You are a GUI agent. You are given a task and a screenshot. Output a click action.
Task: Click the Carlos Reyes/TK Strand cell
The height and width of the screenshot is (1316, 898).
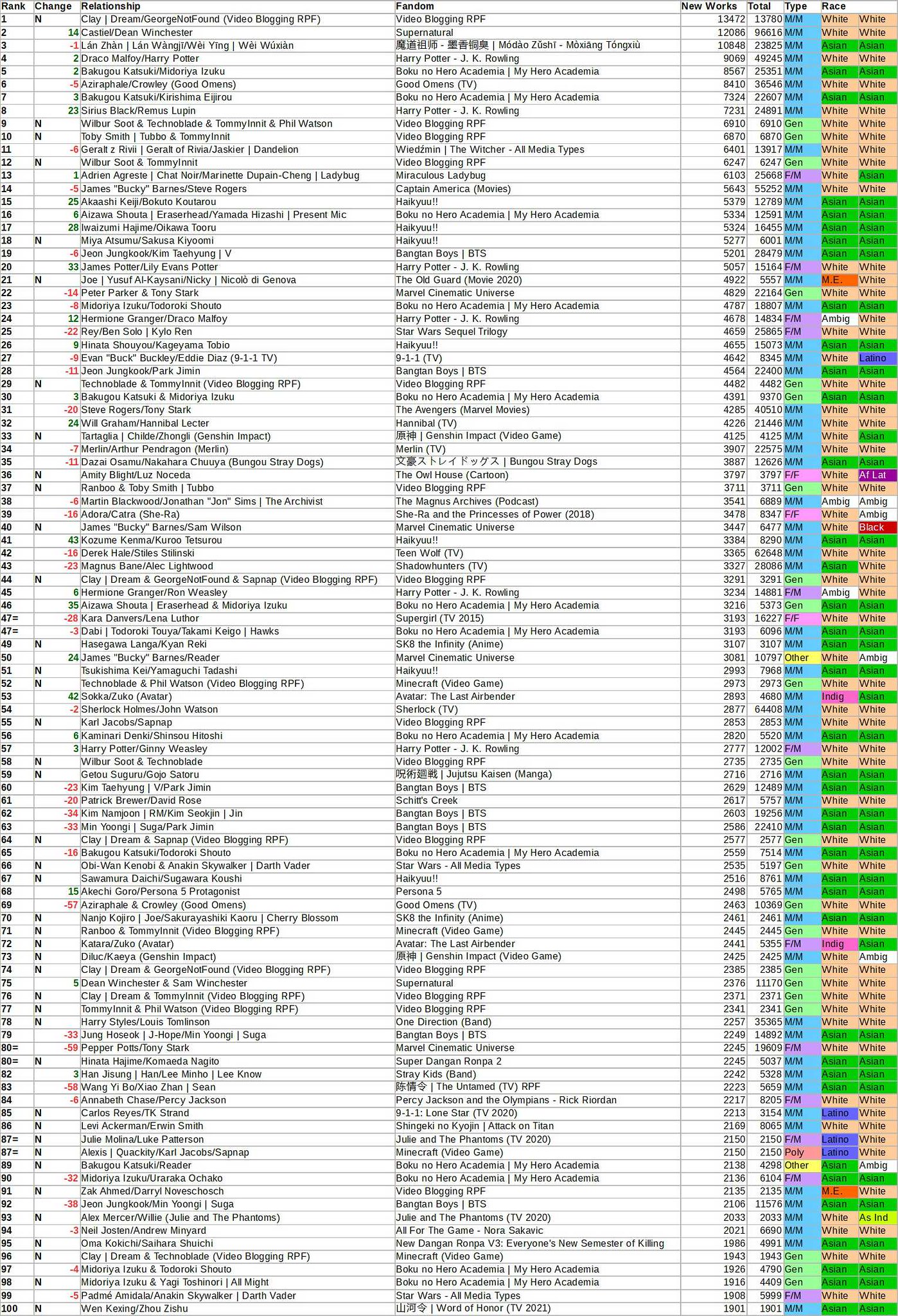pyautogui.click(x=237, y=1114)
